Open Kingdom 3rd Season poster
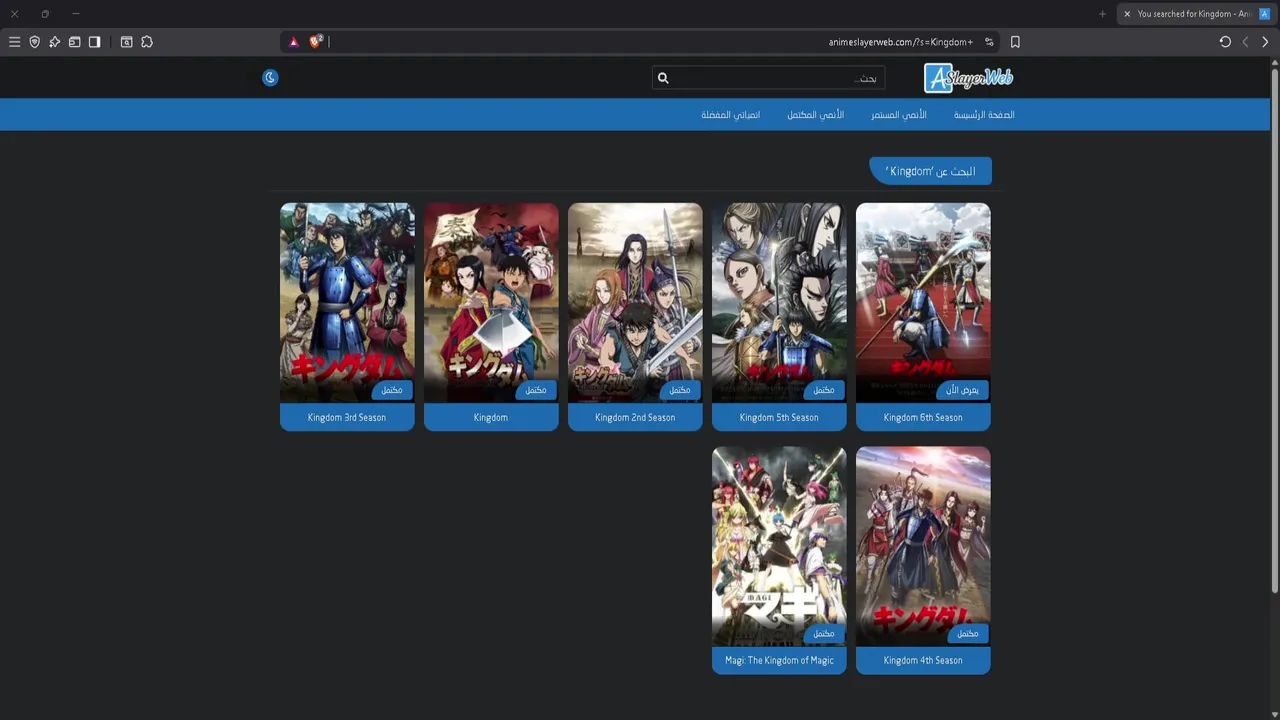This screenshot has width=1280, height=720. [347, 303]
